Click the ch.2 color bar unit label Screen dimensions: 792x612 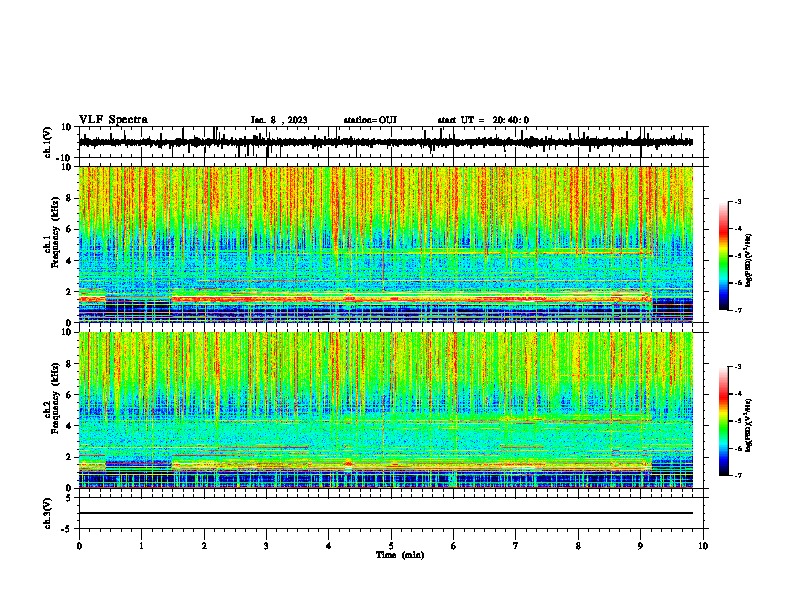point(749,425)
